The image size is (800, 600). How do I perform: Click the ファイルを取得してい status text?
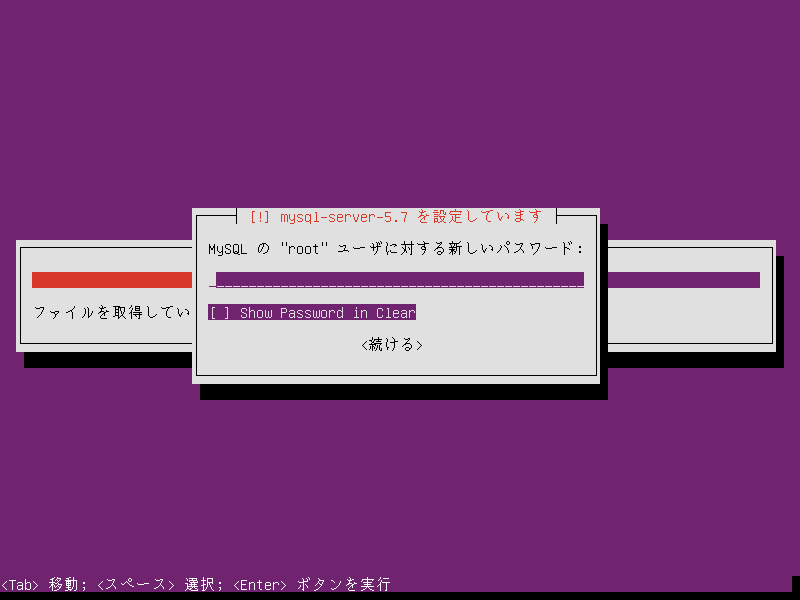tap(112, 313)
